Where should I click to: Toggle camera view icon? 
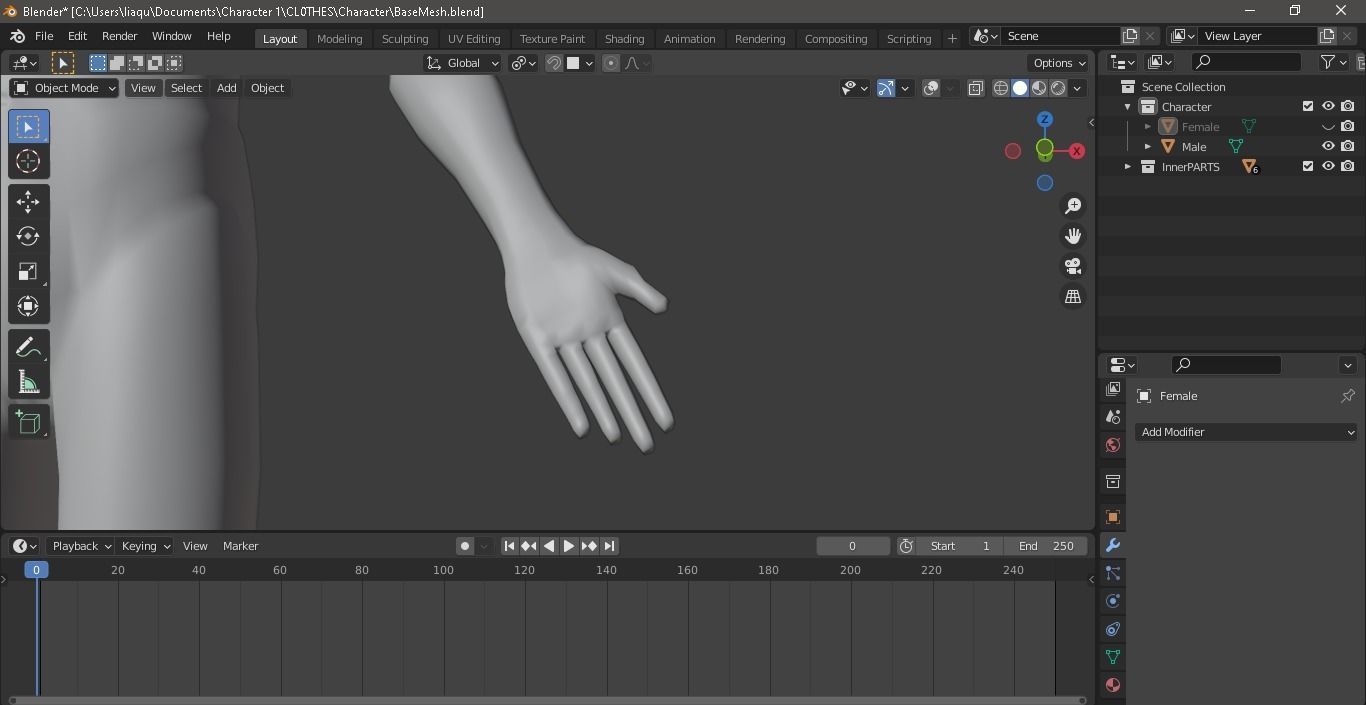coord(1073,266)
